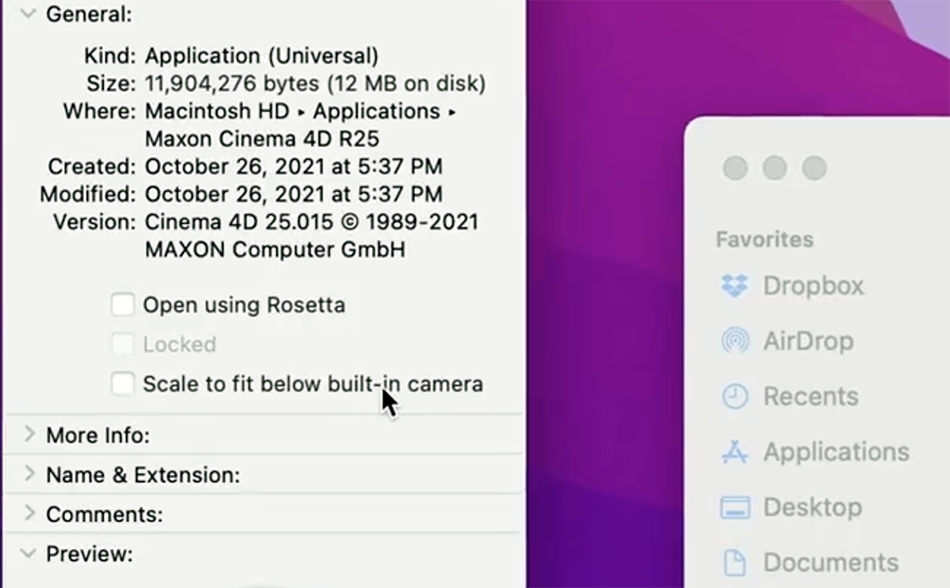Click the Recents clock icon
Viewport: 950px width, 588px height.
coord(735,397)
